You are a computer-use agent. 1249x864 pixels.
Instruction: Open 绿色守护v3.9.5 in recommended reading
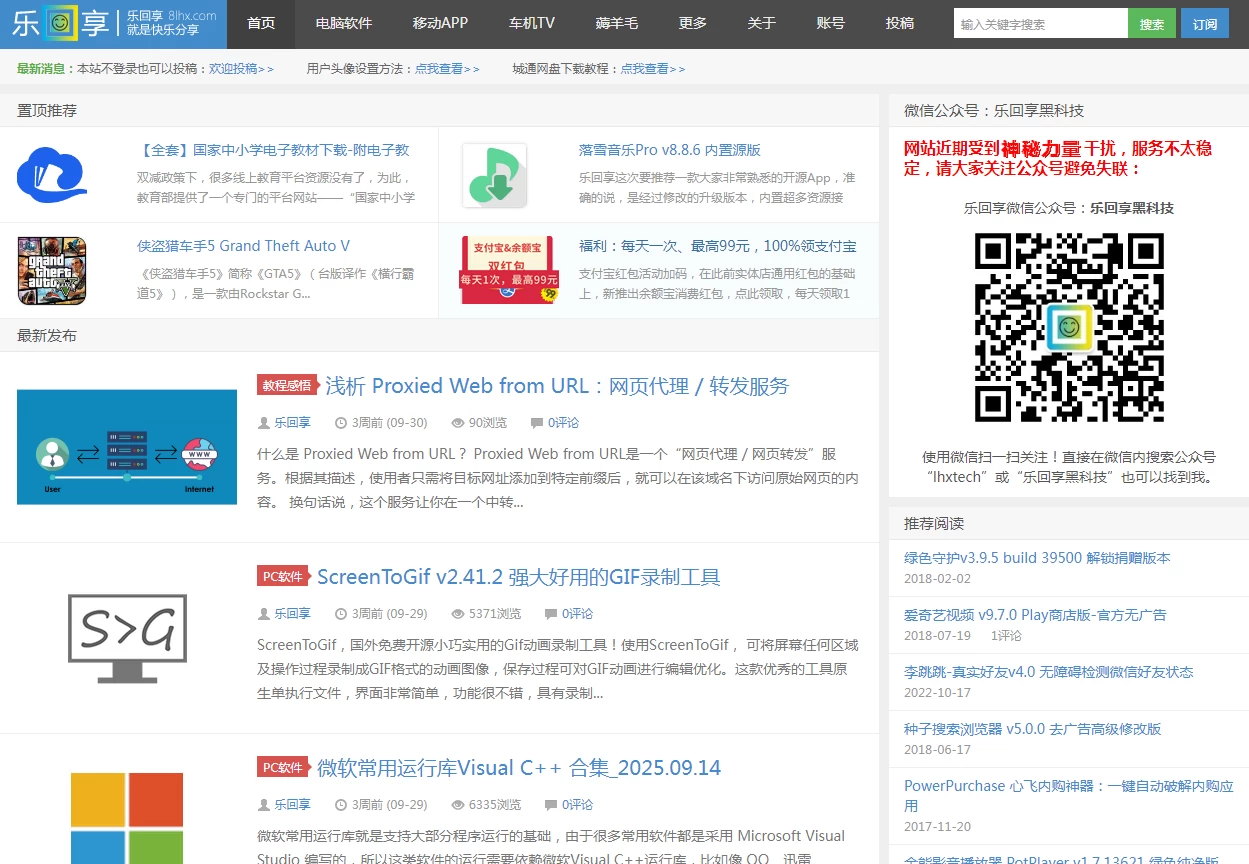tap(1036, 558)
